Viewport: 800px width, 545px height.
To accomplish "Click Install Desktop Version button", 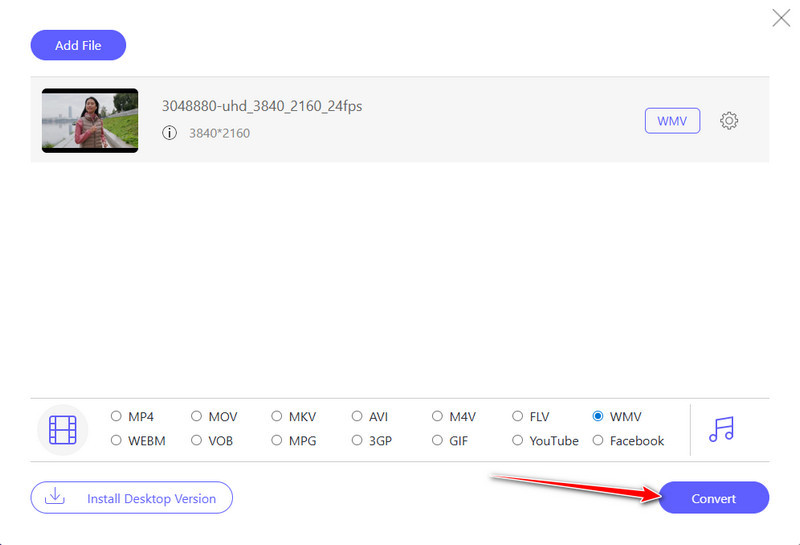I will coord(131,498).
